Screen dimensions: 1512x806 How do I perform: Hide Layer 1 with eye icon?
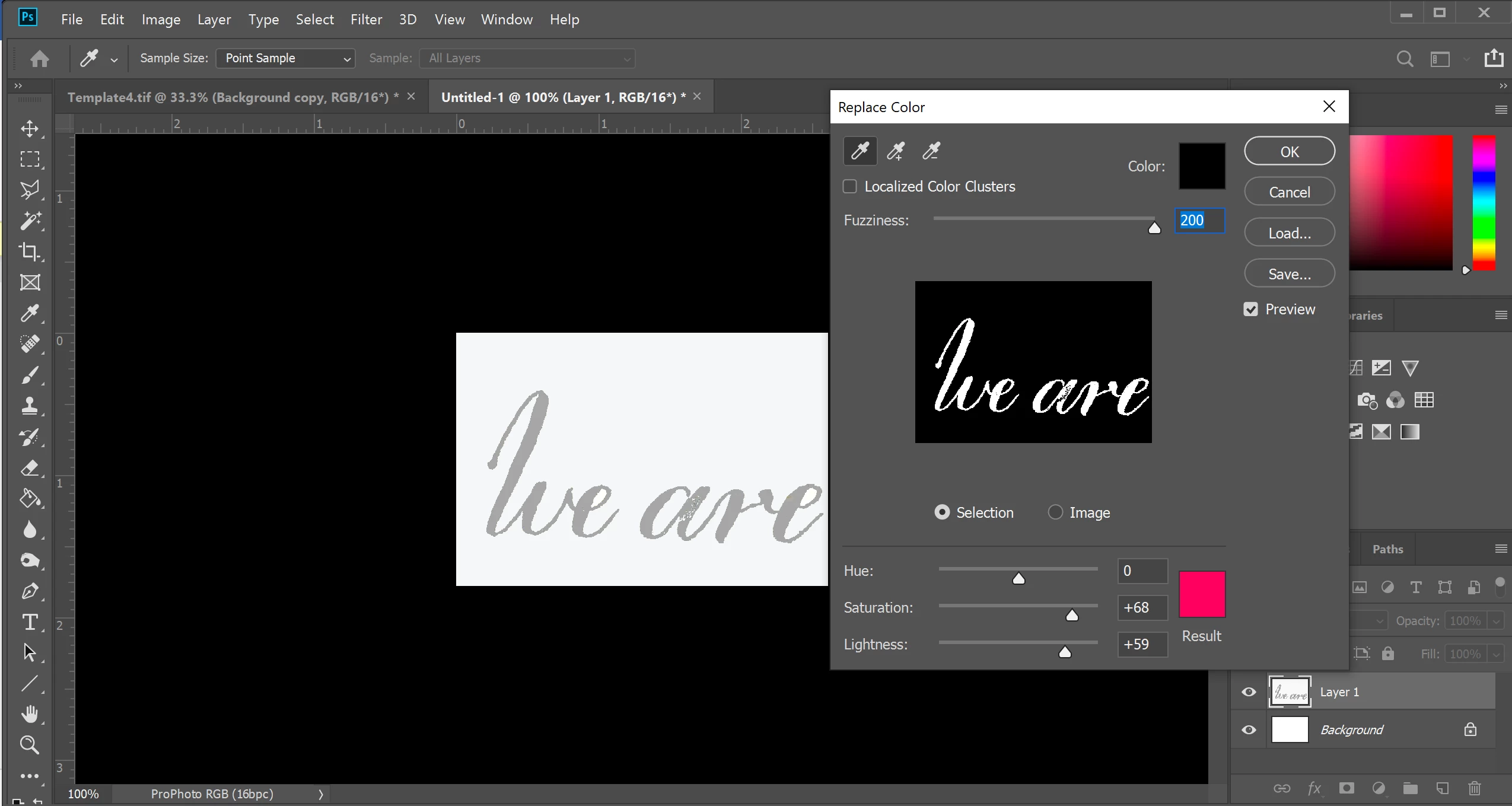[1249, 692]
